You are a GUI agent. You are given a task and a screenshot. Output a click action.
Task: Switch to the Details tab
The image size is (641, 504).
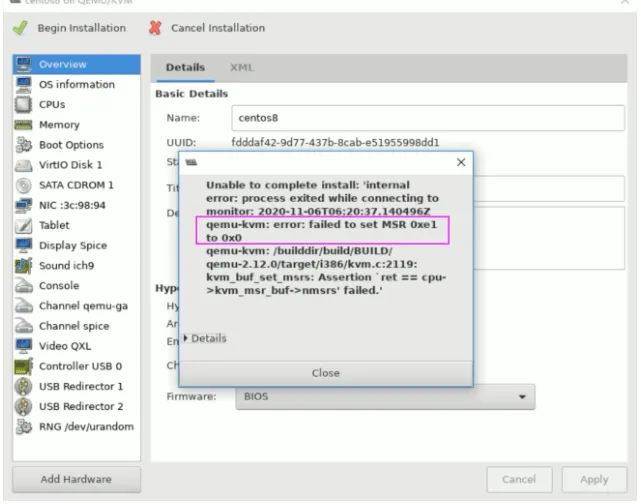(185, 67)
